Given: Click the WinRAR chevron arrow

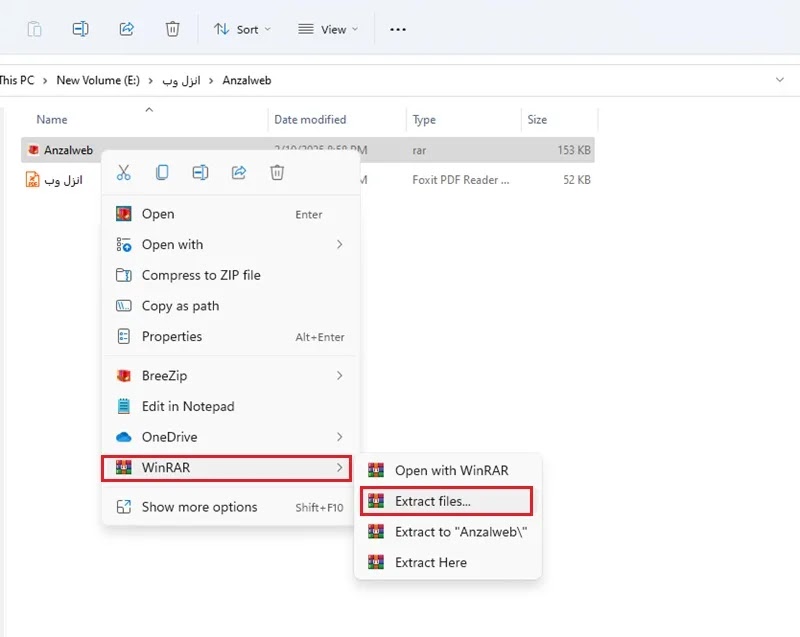Looking at the screenshot, I should click(340, 468).
